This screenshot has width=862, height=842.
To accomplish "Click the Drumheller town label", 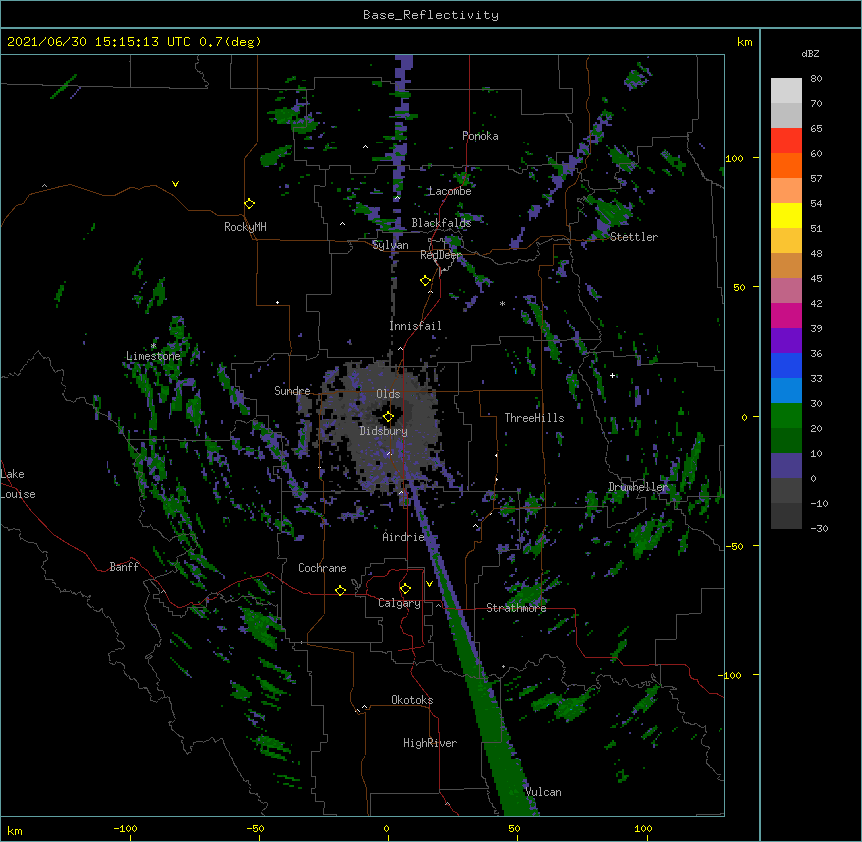I will (638, 487).
